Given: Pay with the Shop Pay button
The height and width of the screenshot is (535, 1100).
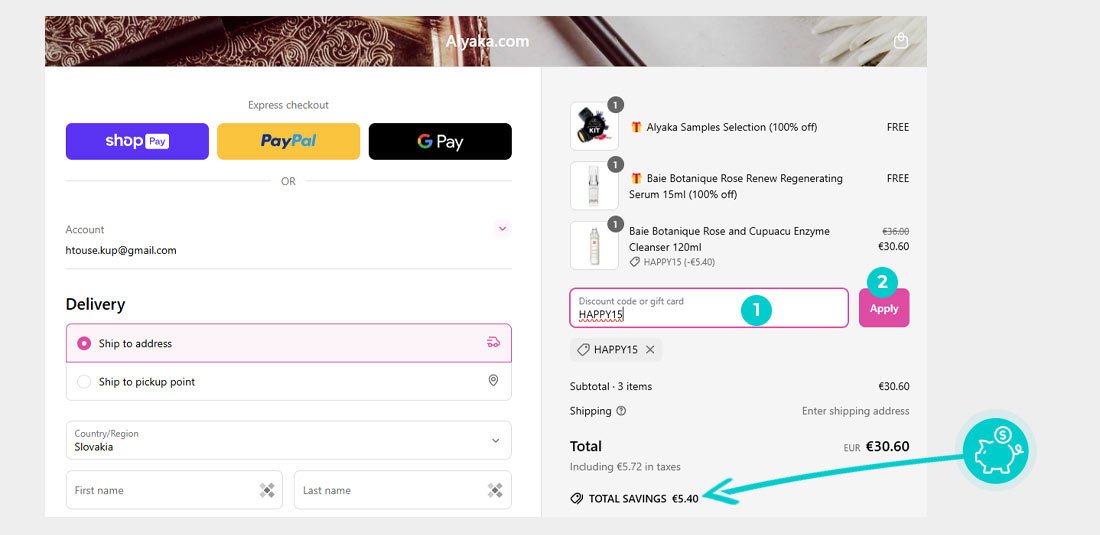Looking at the screenshot, I should (137, 141).
